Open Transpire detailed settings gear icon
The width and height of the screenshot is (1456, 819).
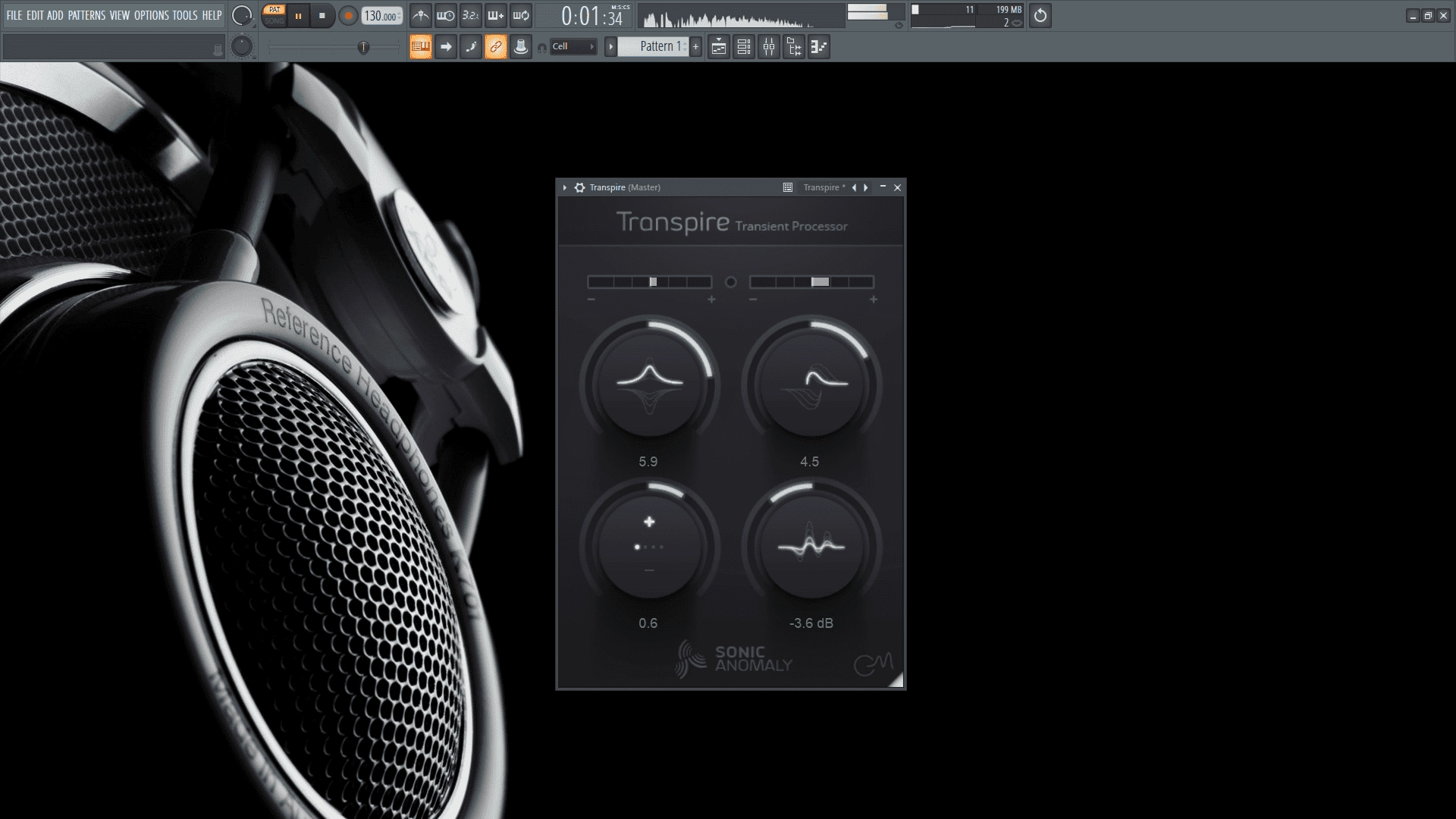580,187
